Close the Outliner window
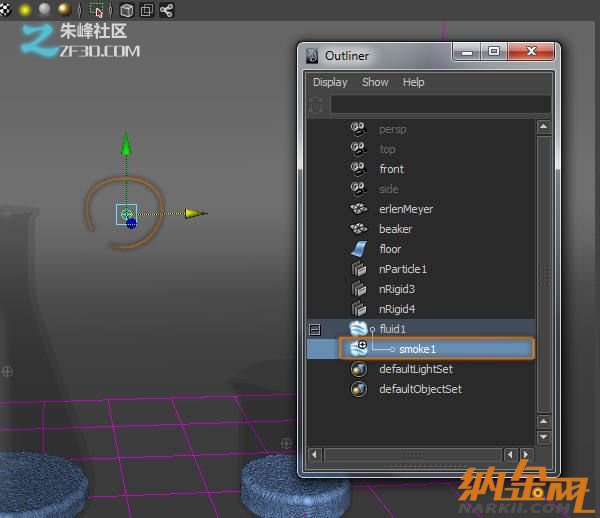600x518 pixels. point(531,51)
